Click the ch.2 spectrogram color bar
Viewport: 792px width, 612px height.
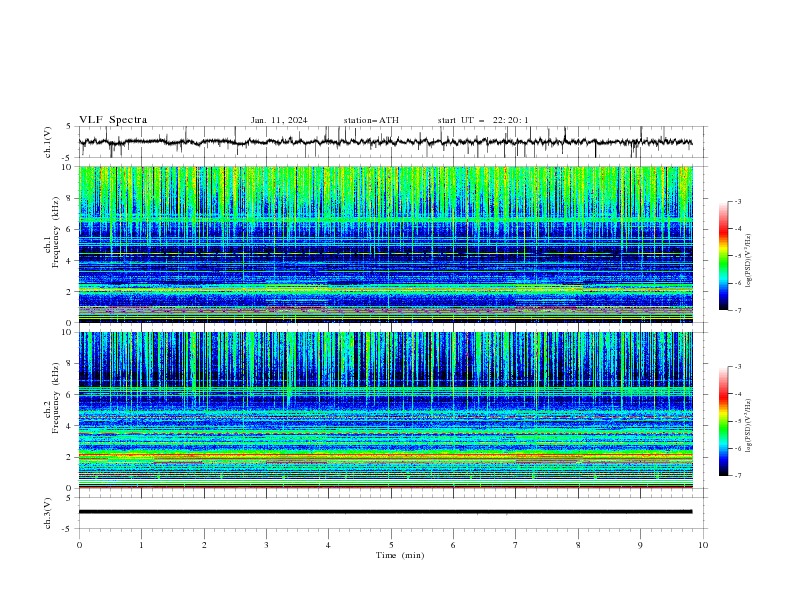pos(723,421)
